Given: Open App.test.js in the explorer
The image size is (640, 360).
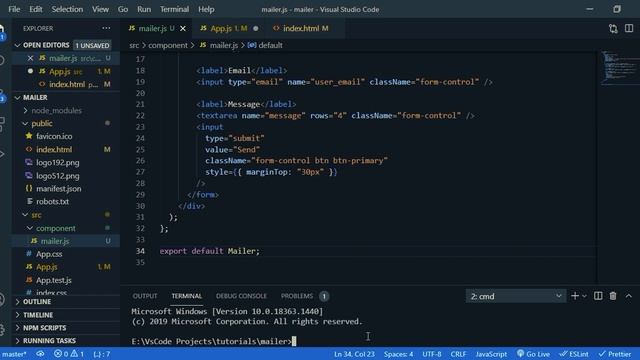Looking at the screenshot, I should 53,280.
